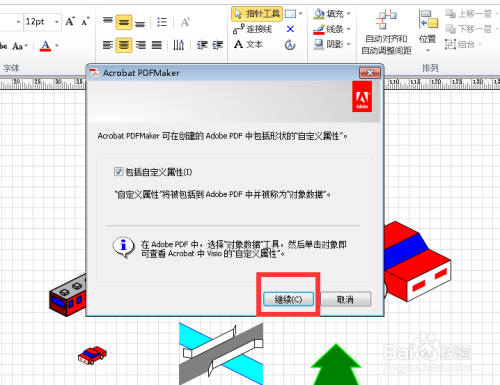Click the Continue (继续) button
The height and width of the screenshot is (385, 500).
(288, 299)
